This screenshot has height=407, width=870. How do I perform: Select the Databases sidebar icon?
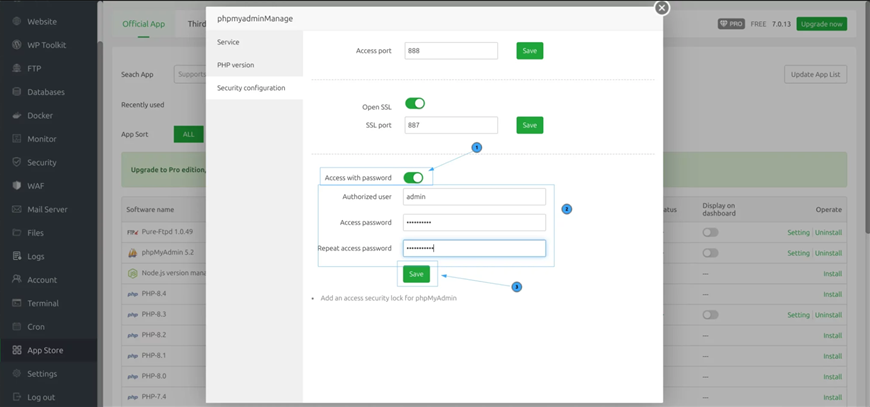coord(17,92)
